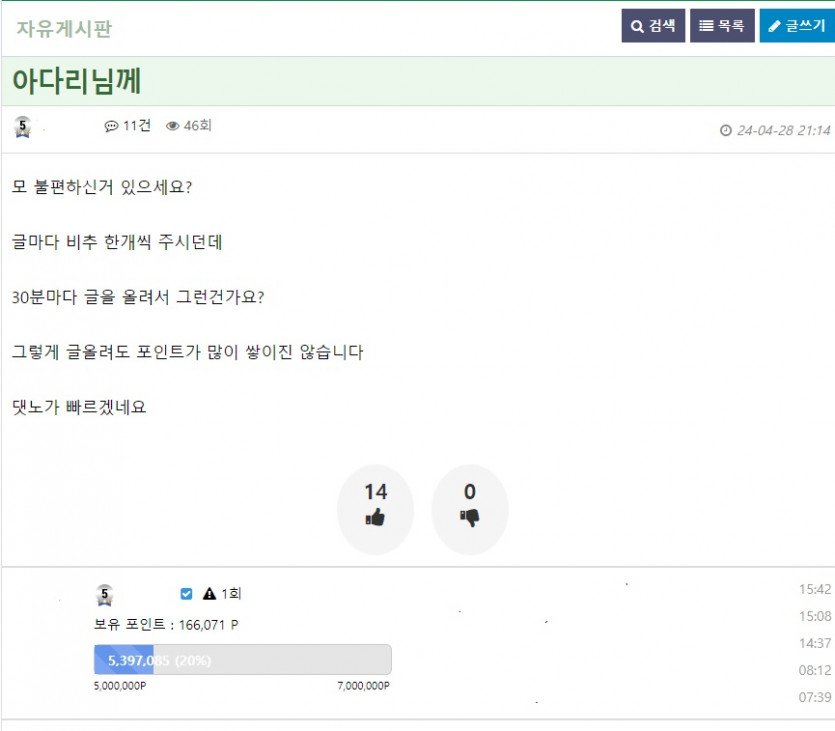Select the line about 포인트가 많이 쌓이진 않습니다
This screenshot has width=835, height=731.
click(x=187, y=352)
